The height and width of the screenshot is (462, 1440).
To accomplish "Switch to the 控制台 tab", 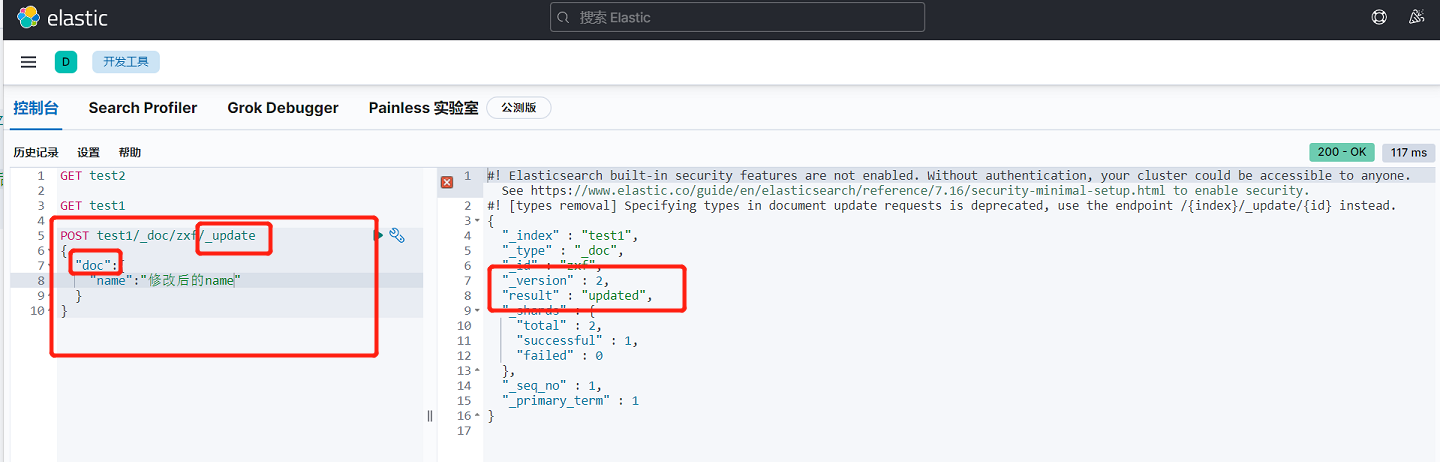I will tap(36, 108).
